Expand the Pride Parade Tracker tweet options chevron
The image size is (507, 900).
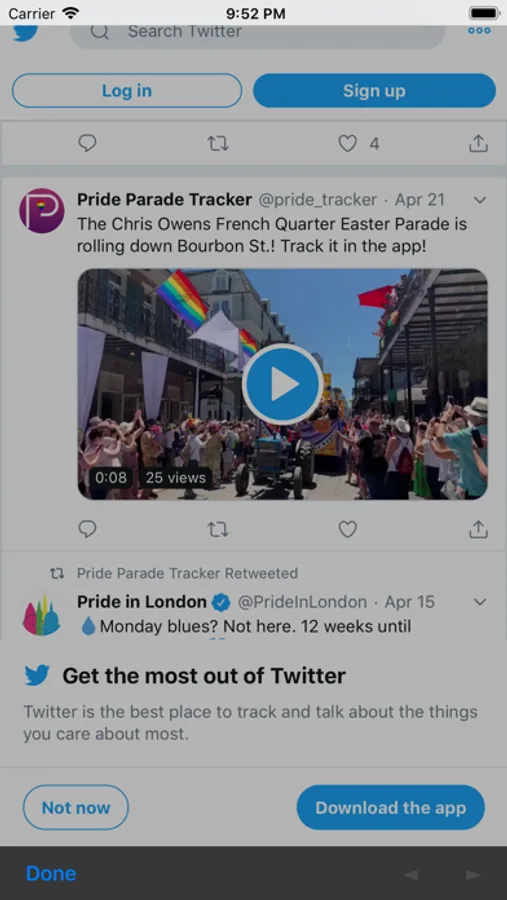[x=480, y=200]
